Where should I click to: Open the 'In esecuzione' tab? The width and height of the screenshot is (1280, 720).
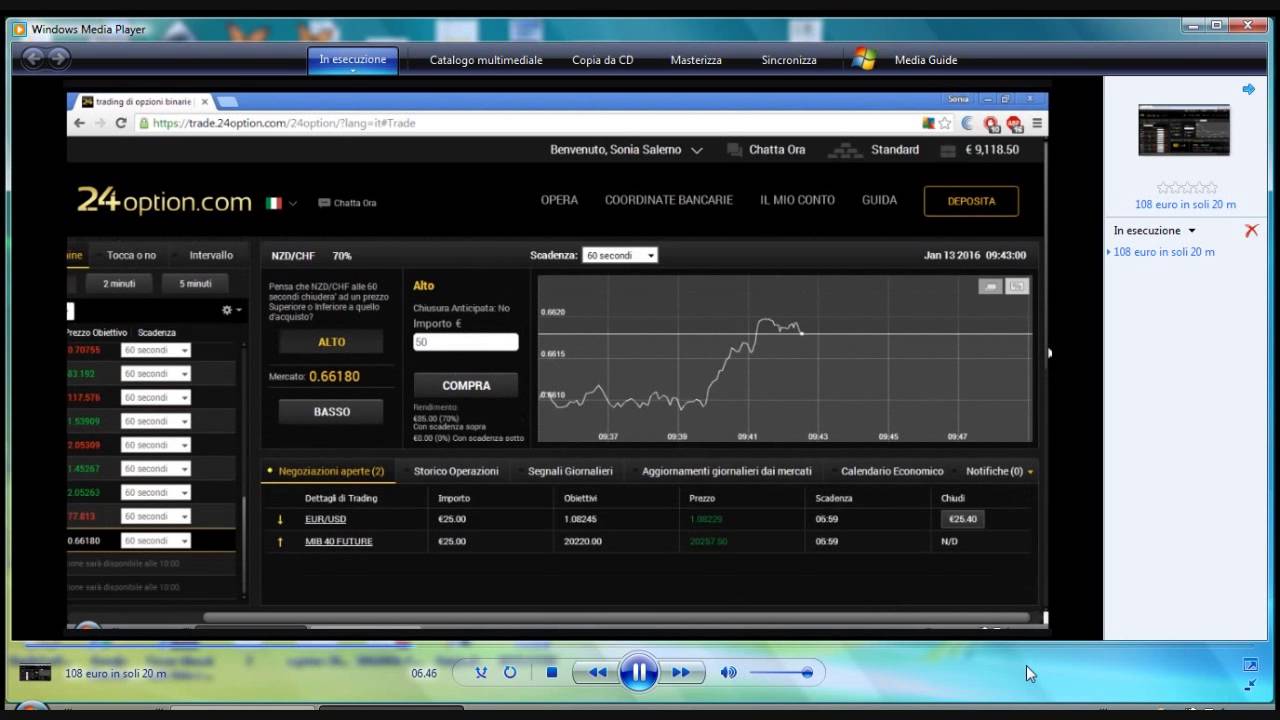pos(353,60)
